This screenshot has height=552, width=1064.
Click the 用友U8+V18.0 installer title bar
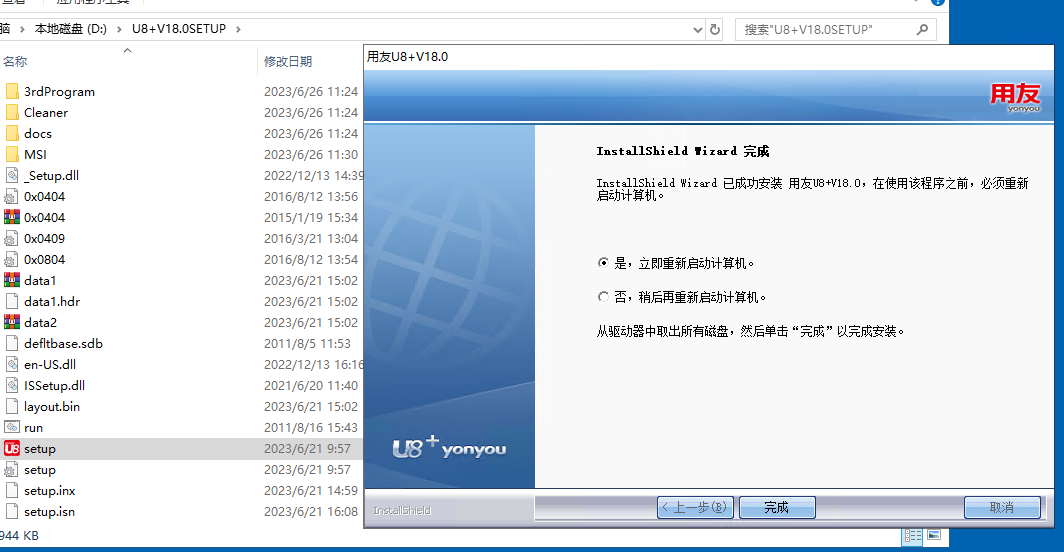[x=709, y=57]
